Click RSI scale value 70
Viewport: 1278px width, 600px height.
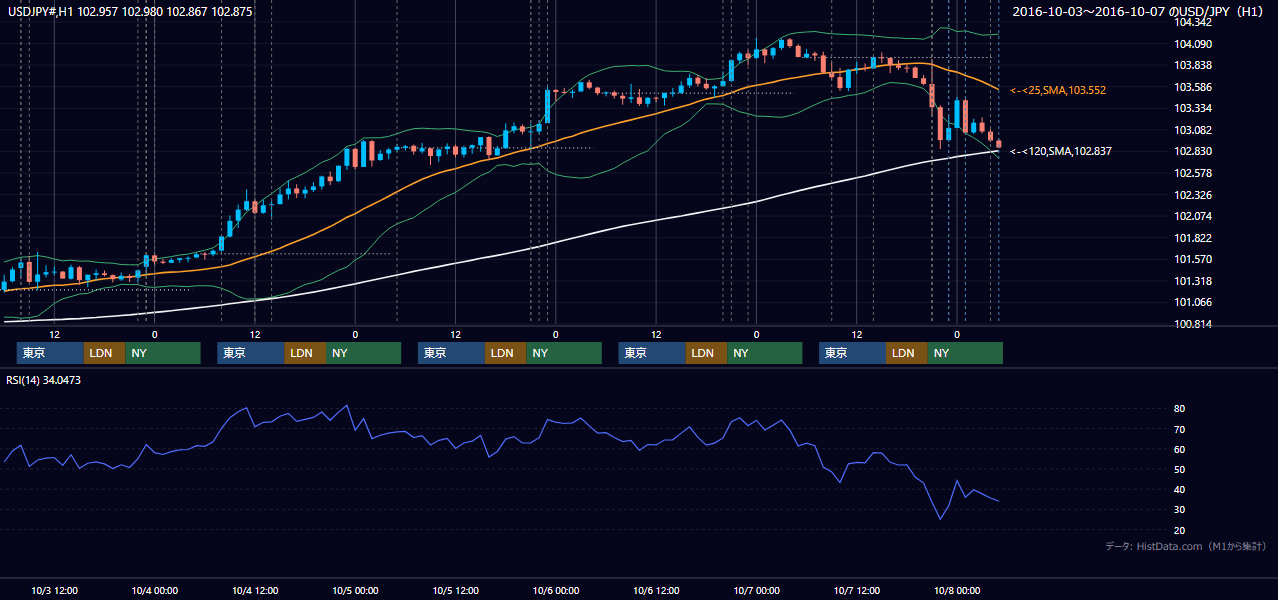1180,429
